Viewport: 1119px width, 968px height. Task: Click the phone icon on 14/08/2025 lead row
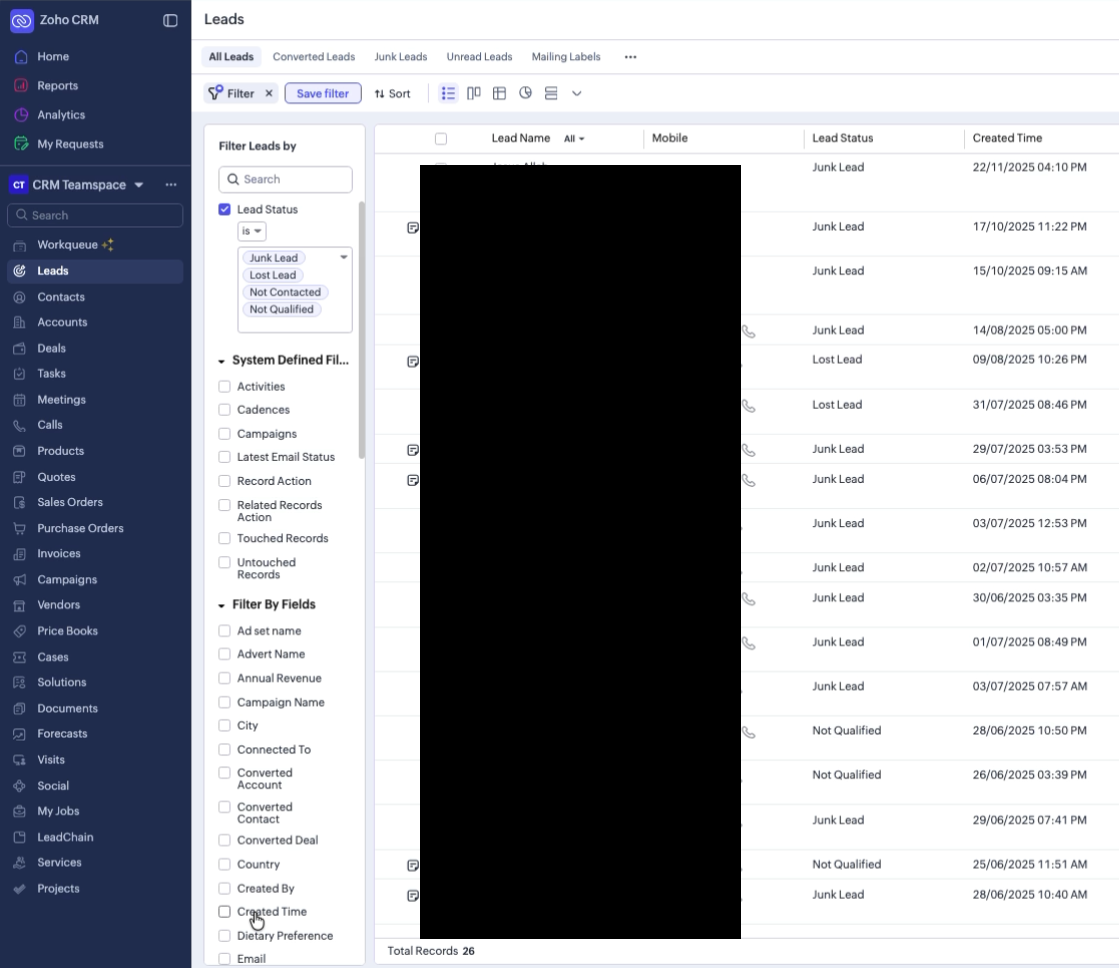[749, 332]
